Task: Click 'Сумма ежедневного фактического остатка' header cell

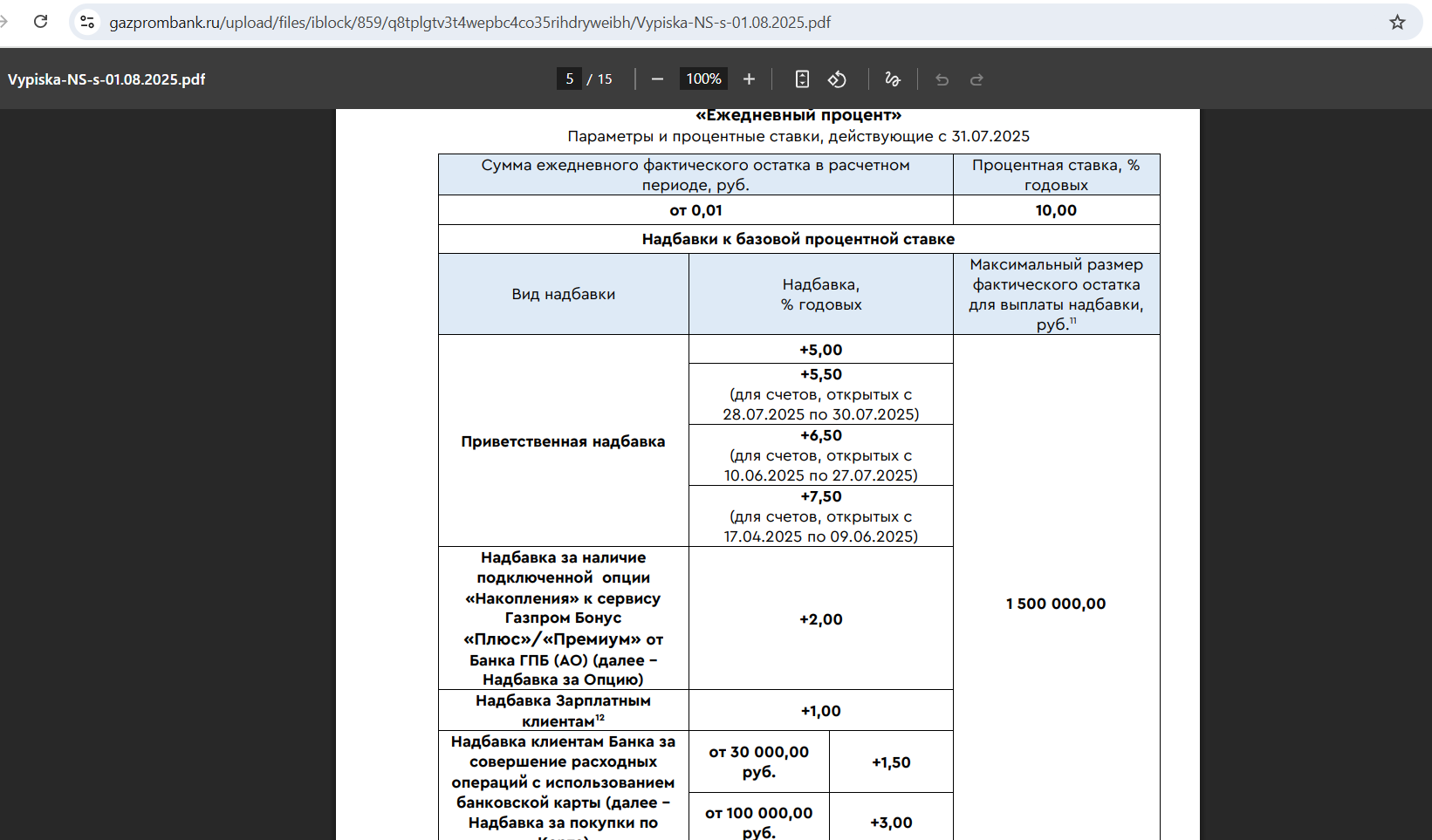Action: tap(695, 174)
